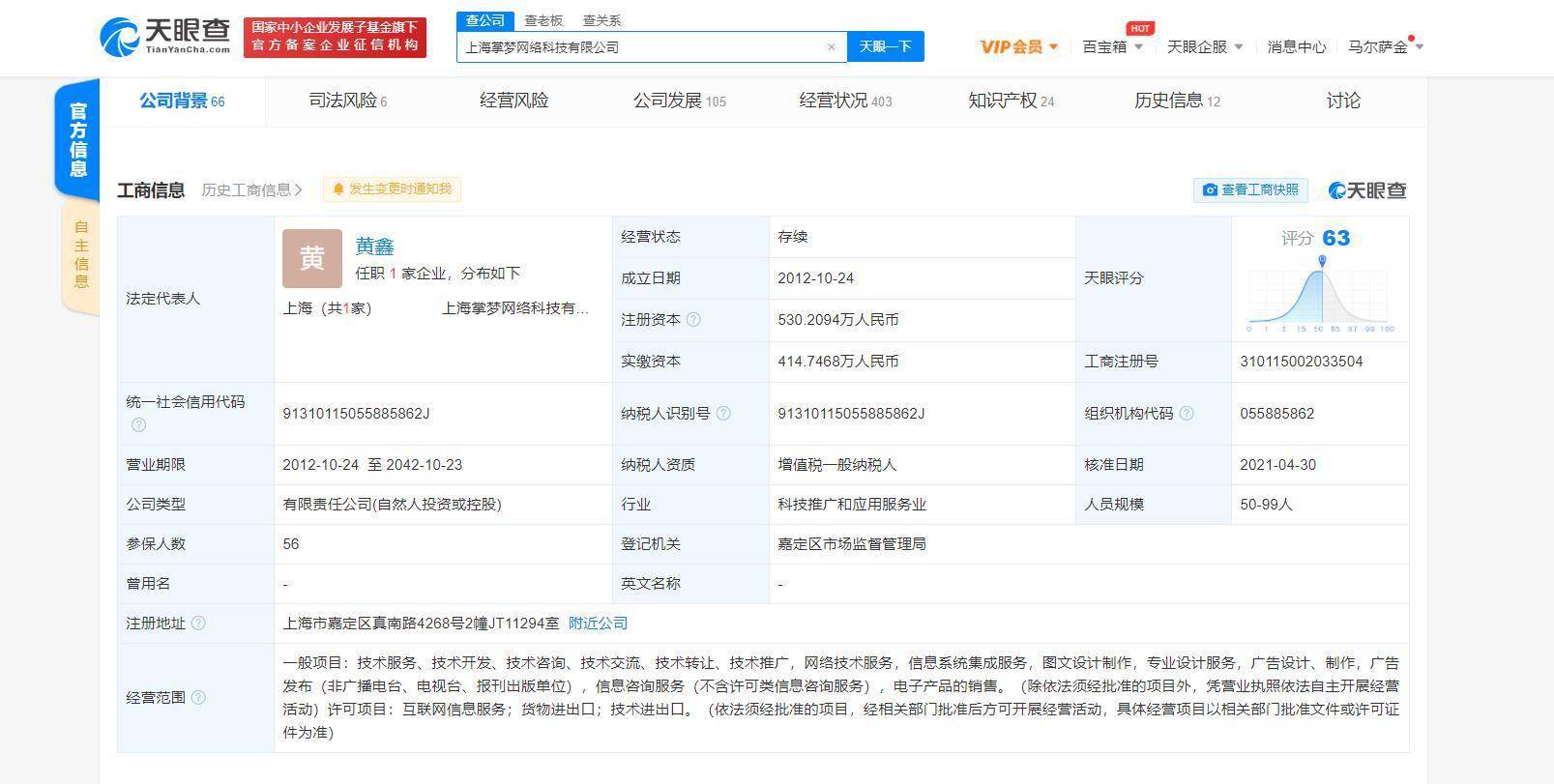Click 查看工商快照 camera button

click(1250, 189)
